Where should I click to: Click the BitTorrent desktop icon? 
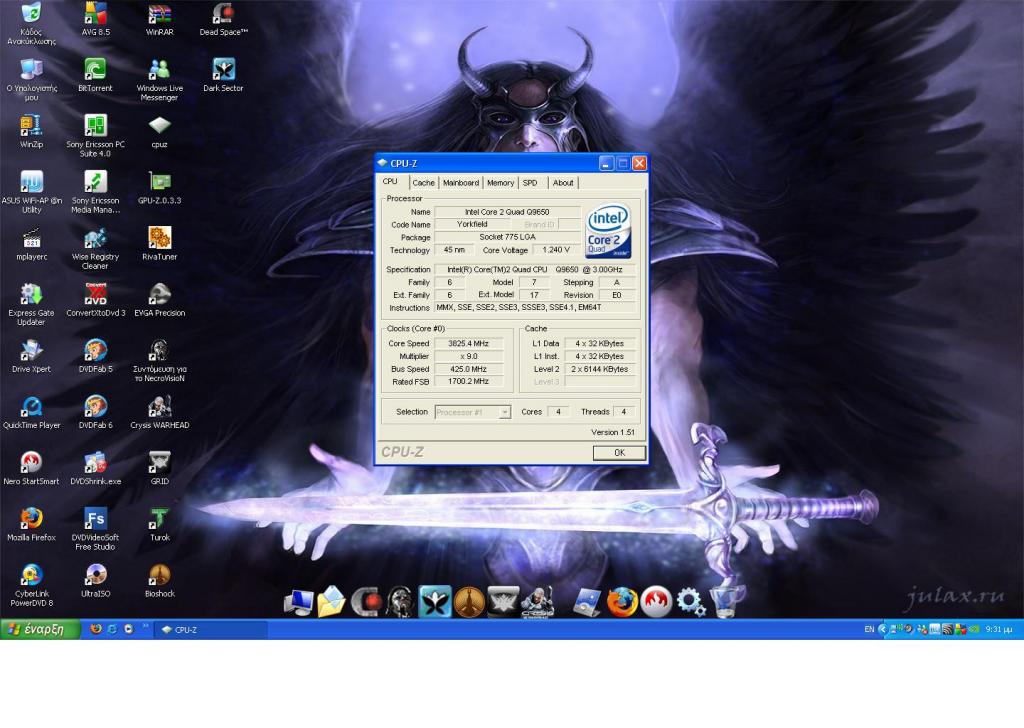(95, 74)
